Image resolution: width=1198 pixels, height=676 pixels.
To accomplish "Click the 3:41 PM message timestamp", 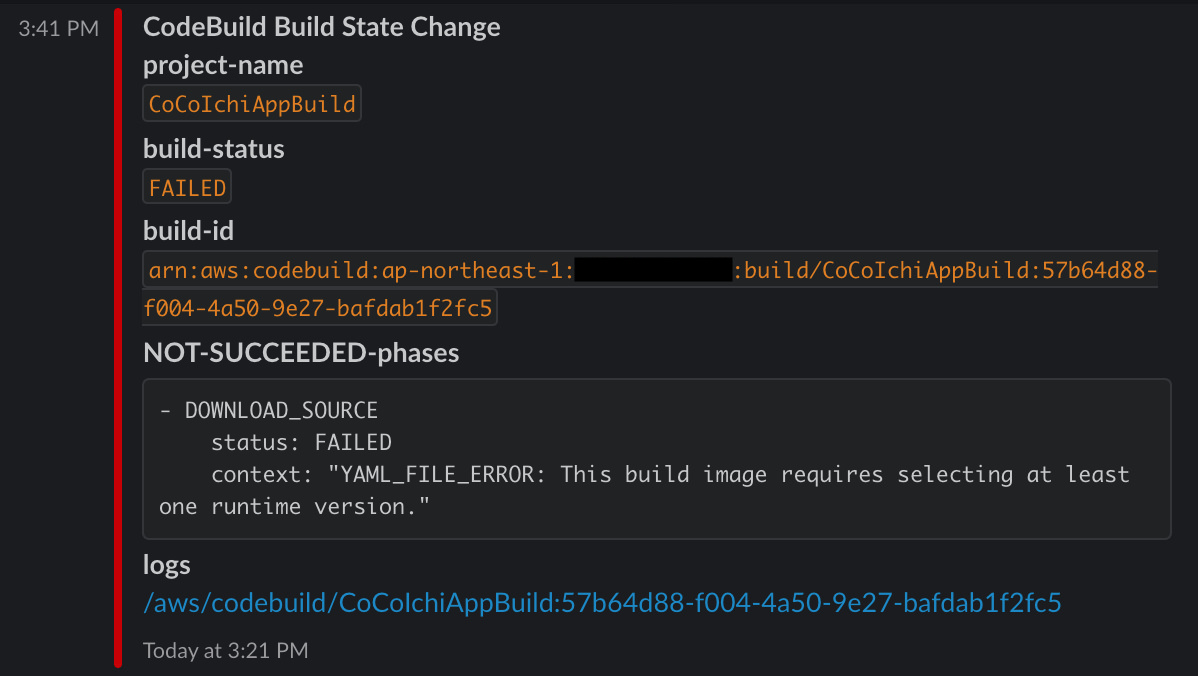I will coord(59,28).
